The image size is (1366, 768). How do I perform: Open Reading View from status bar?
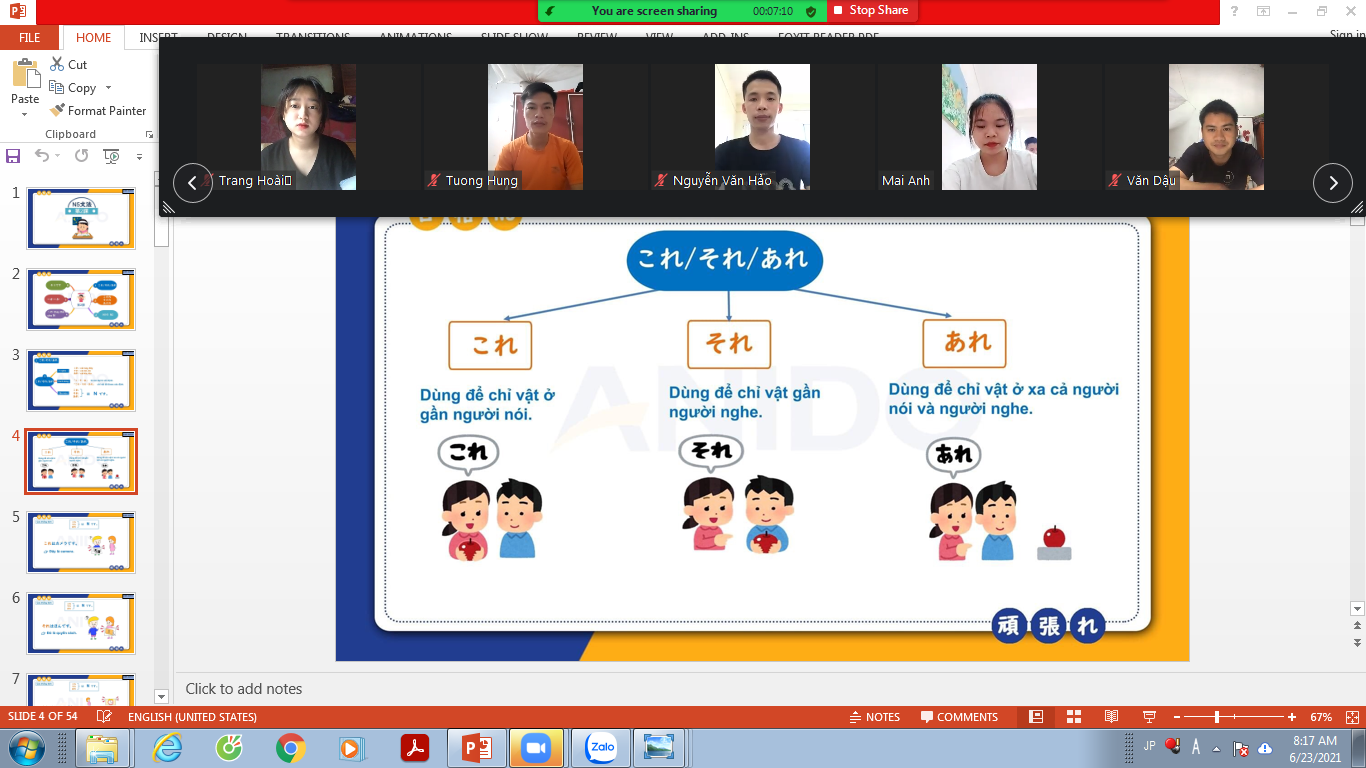(x=1111, y=717)
